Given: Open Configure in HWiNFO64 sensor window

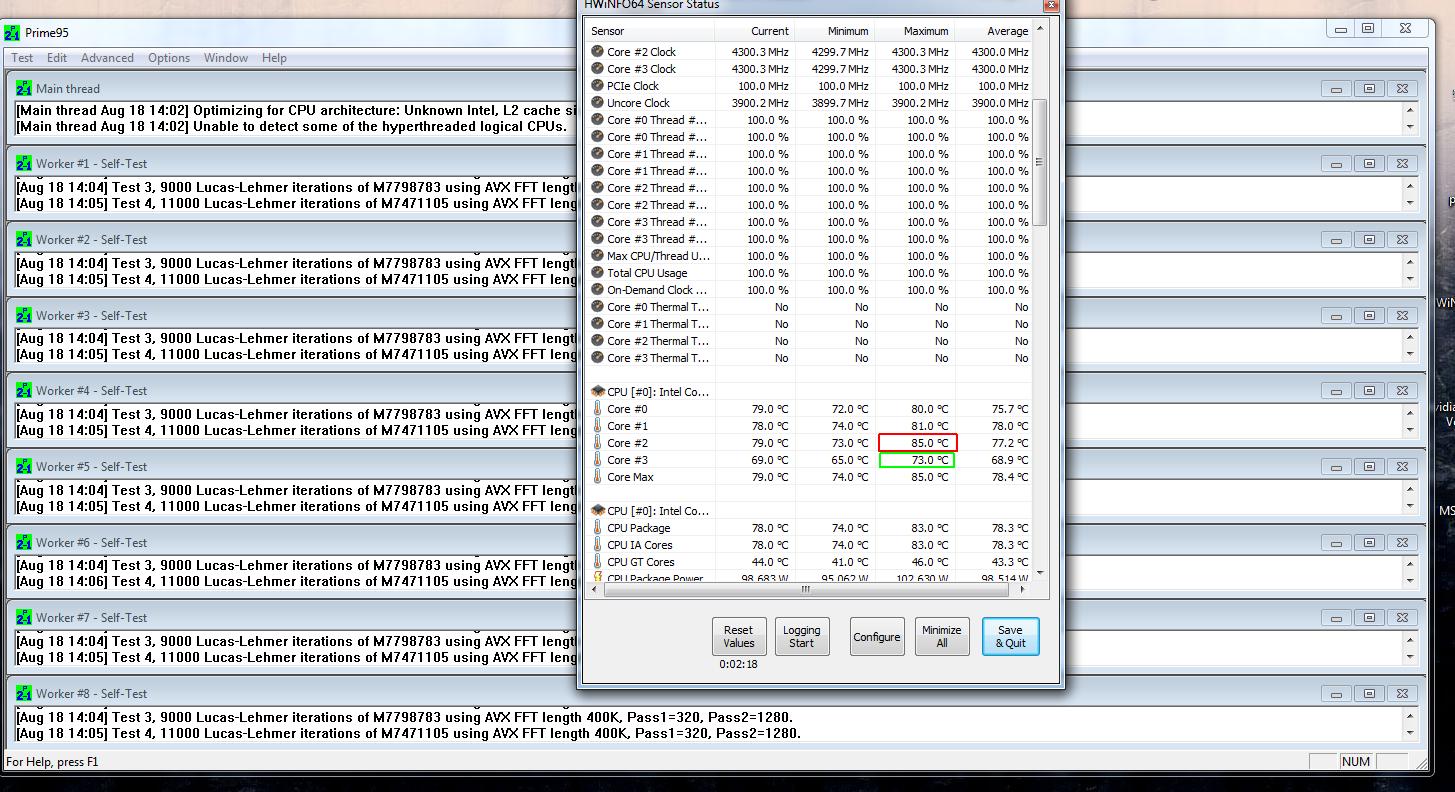Looking at the screenshot, I should pyautogui.click(x=877, y=636).
